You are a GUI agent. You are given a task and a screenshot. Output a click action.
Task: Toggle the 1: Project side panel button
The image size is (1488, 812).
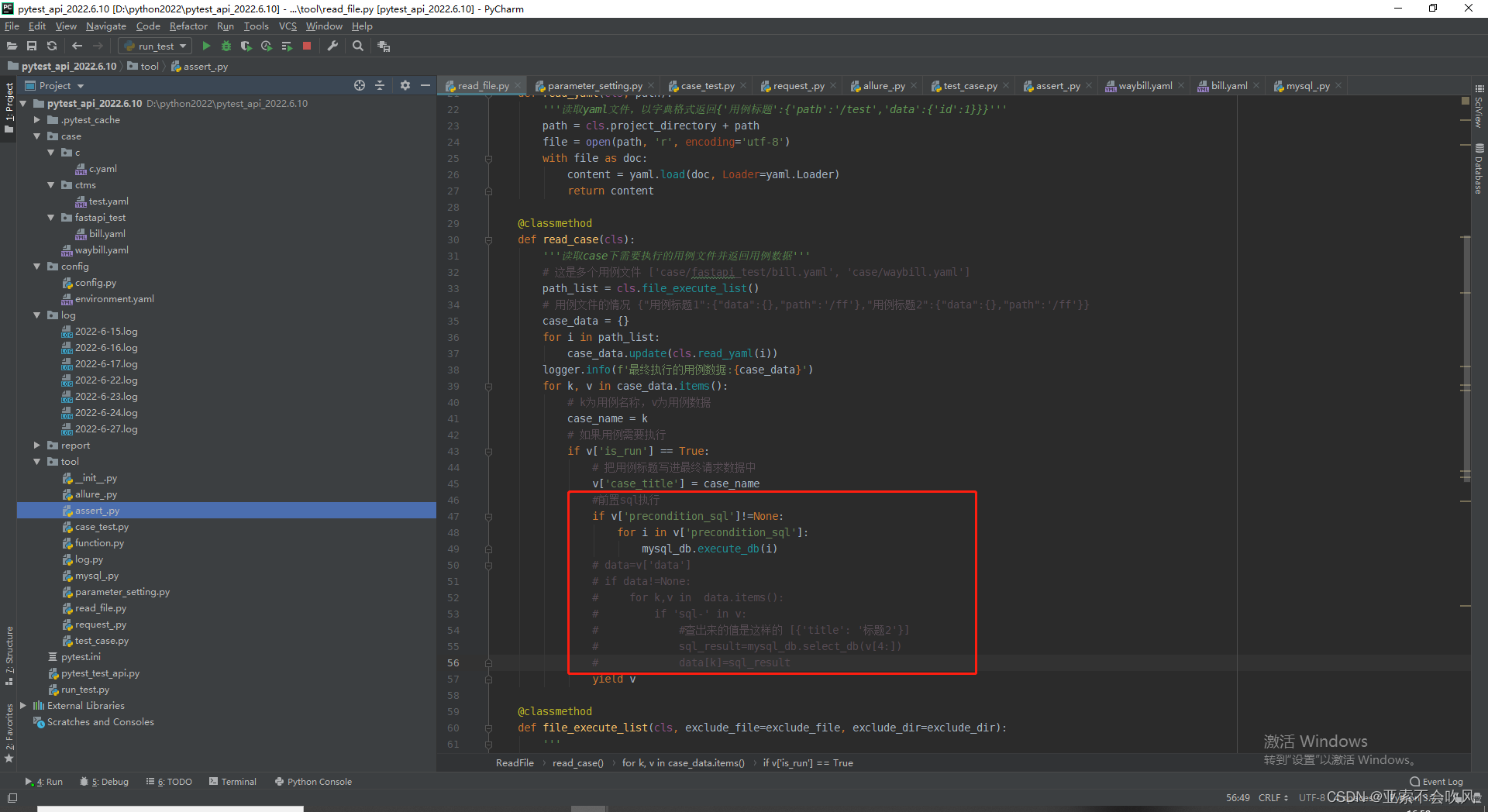point(9,107)
